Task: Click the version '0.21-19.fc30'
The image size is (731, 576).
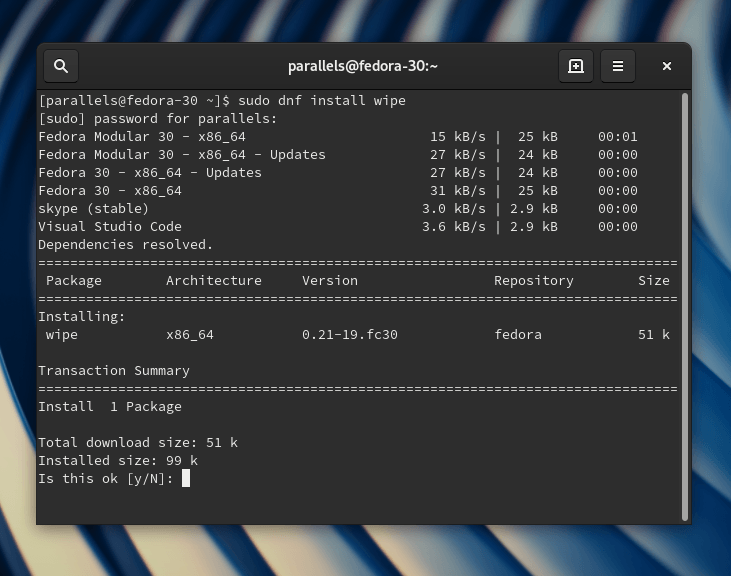Action: tap(350, 335)
